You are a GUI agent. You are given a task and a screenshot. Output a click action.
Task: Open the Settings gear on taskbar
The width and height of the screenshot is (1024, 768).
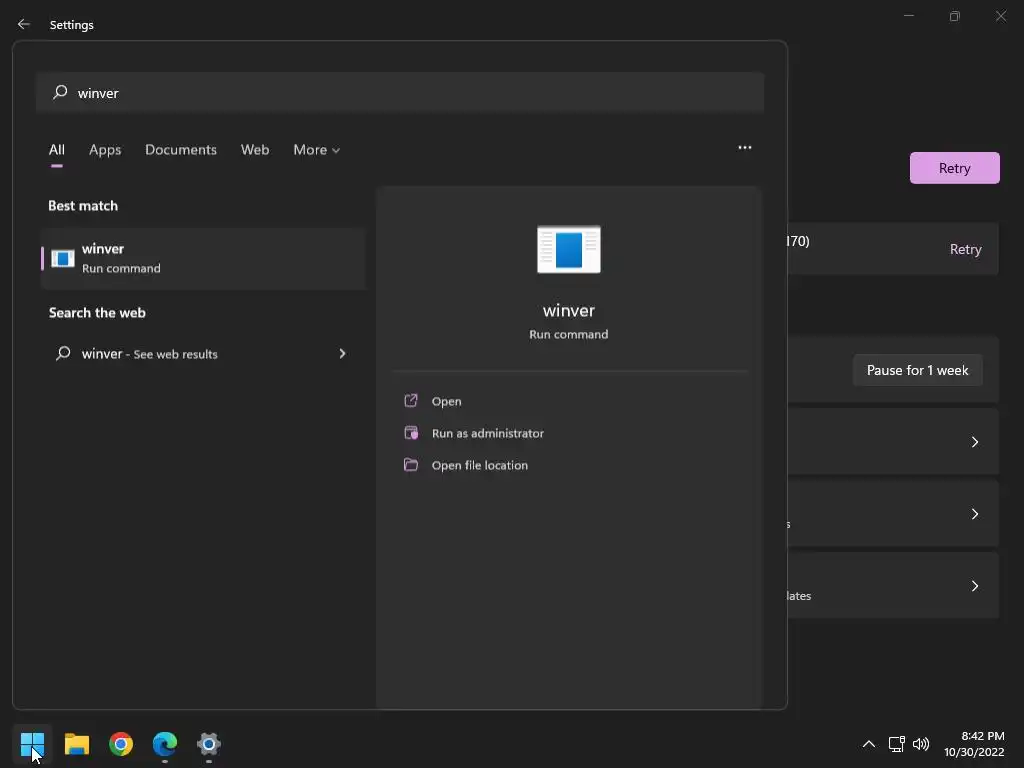209,744
